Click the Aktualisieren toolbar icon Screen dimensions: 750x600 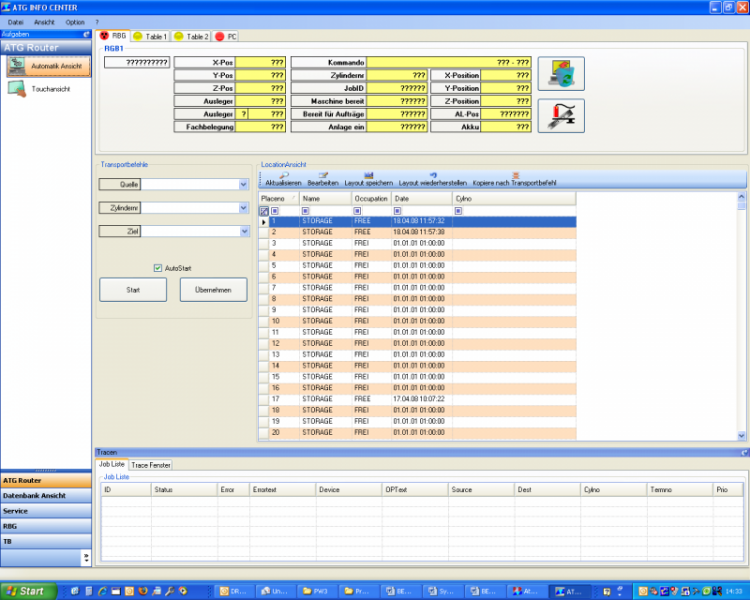[x=284, y=175]
